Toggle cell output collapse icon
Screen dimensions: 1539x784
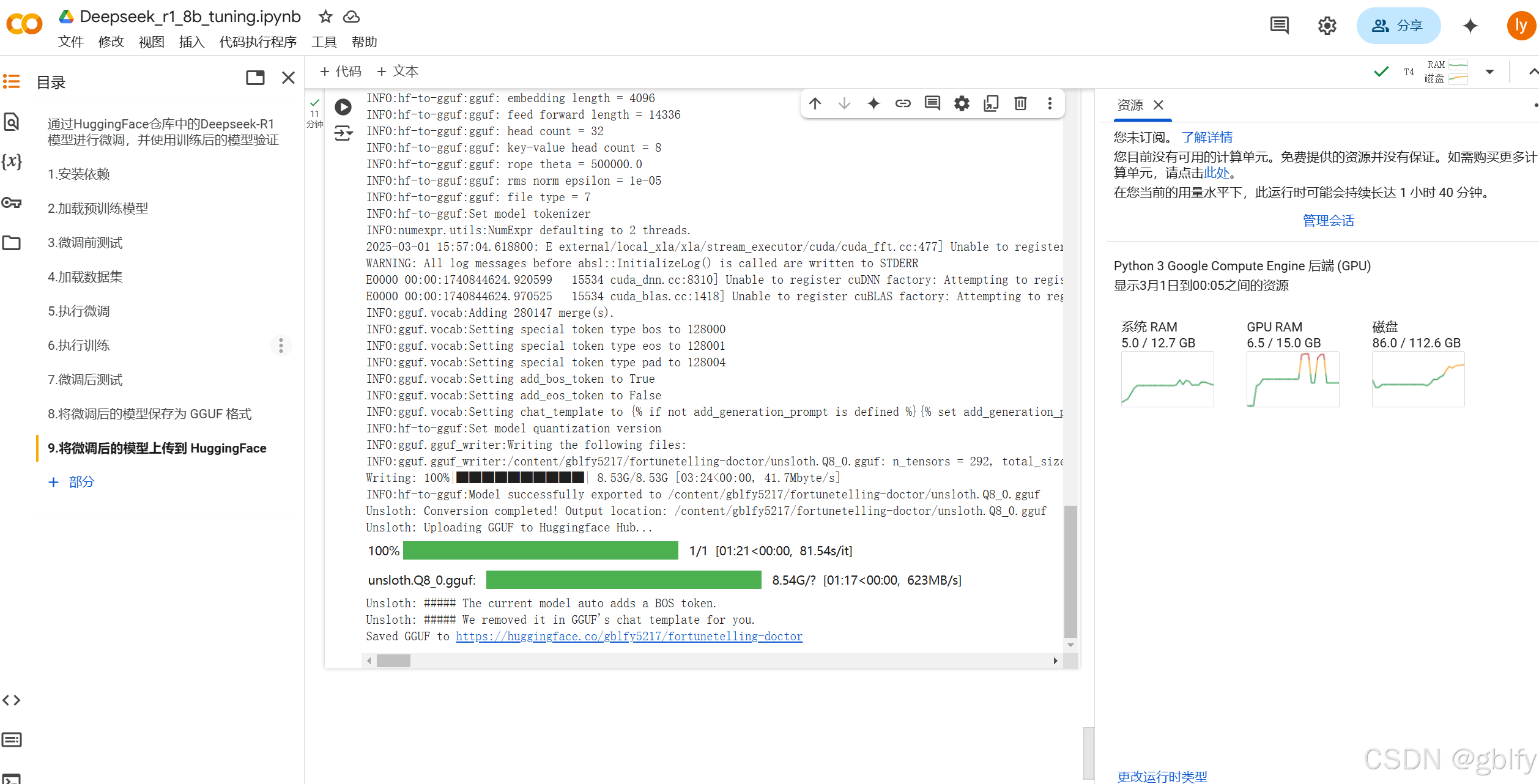pos(343,133)
